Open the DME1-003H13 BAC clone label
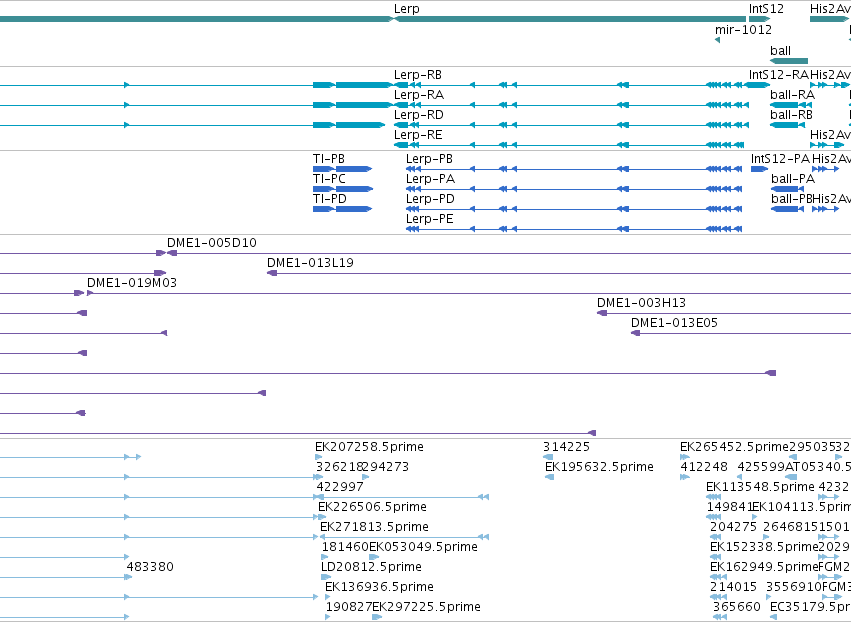The height and width of the screenshot is (622, 851). [x=642, y=303]
